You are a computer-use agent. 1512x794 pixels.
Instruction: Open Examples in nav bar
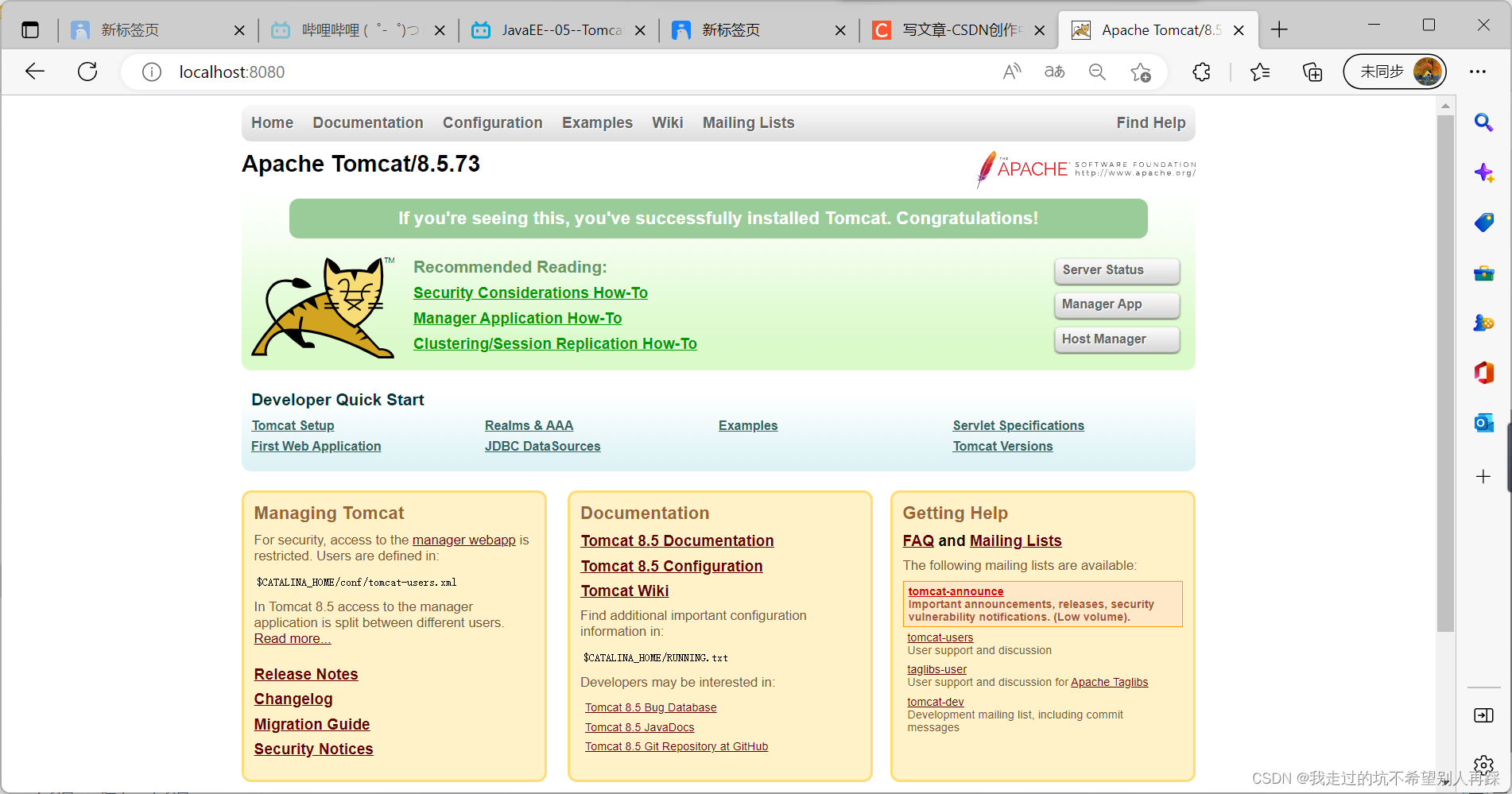click(x=597, y=122)
